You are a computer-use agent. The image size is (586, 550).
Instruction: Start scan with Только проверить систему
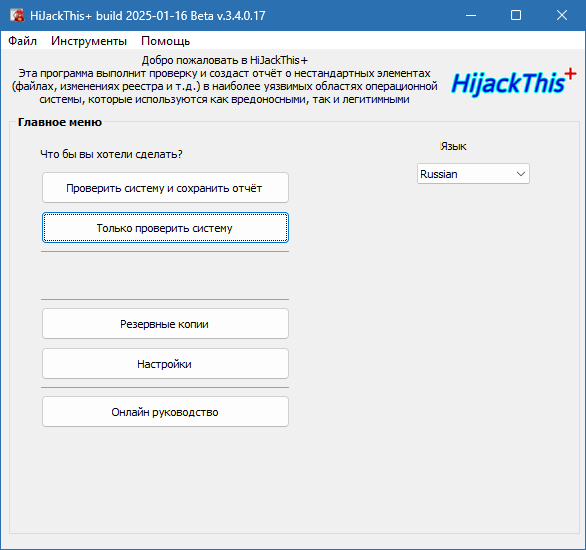165,228
